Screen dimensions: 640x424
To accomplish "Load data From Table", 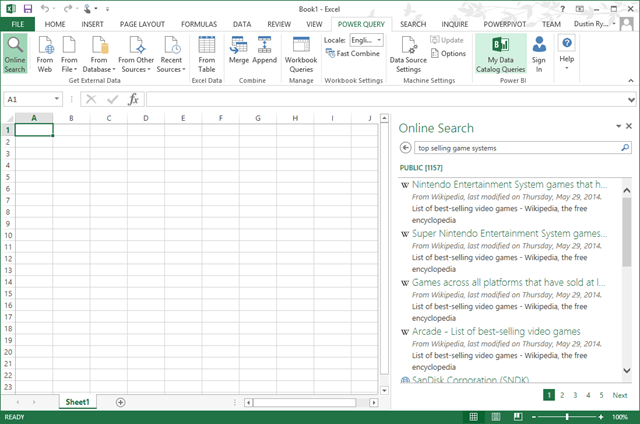I will pos(207,54).
